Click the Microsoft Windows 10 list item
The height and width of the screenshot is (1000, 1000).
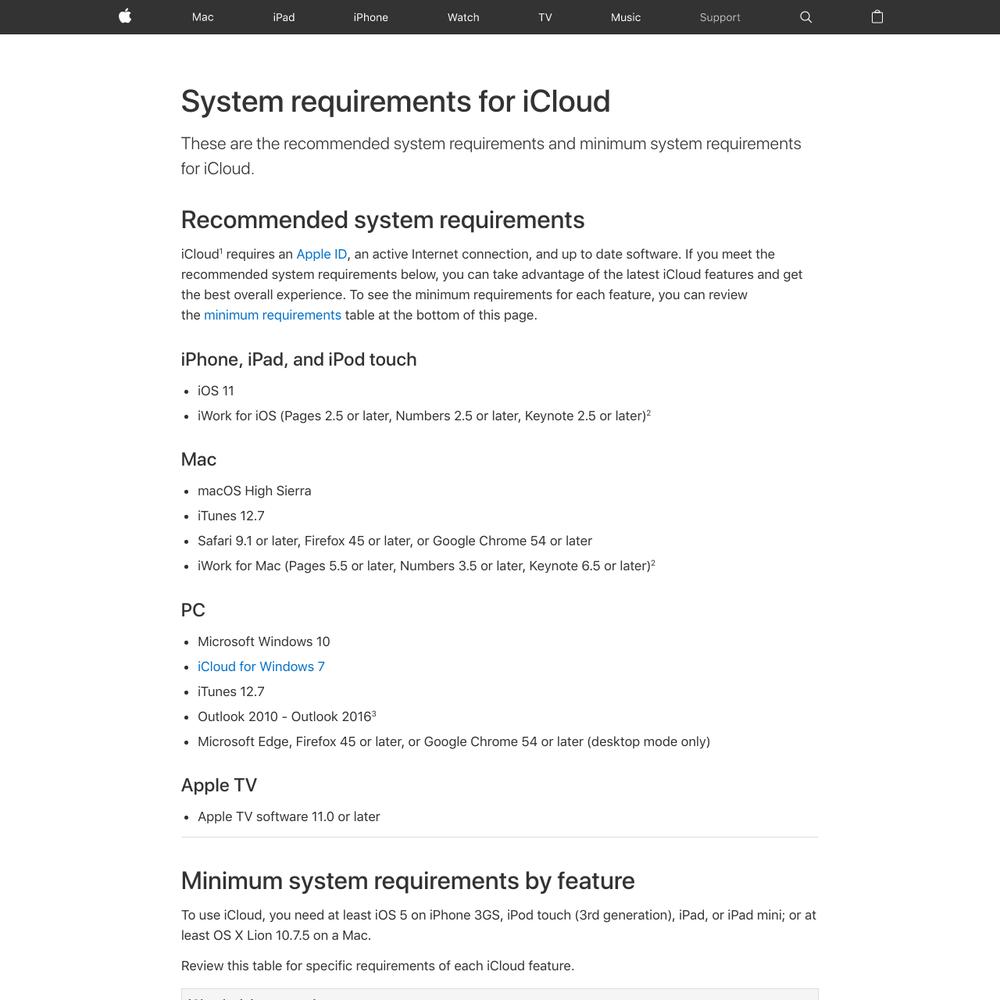pyautogui.click(x=264, y=642)
